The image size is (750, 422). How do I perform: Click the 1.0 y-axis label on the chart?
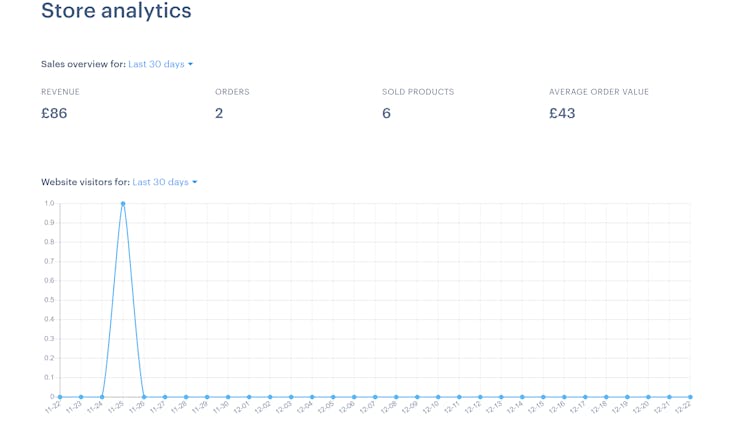pos(49,203)
